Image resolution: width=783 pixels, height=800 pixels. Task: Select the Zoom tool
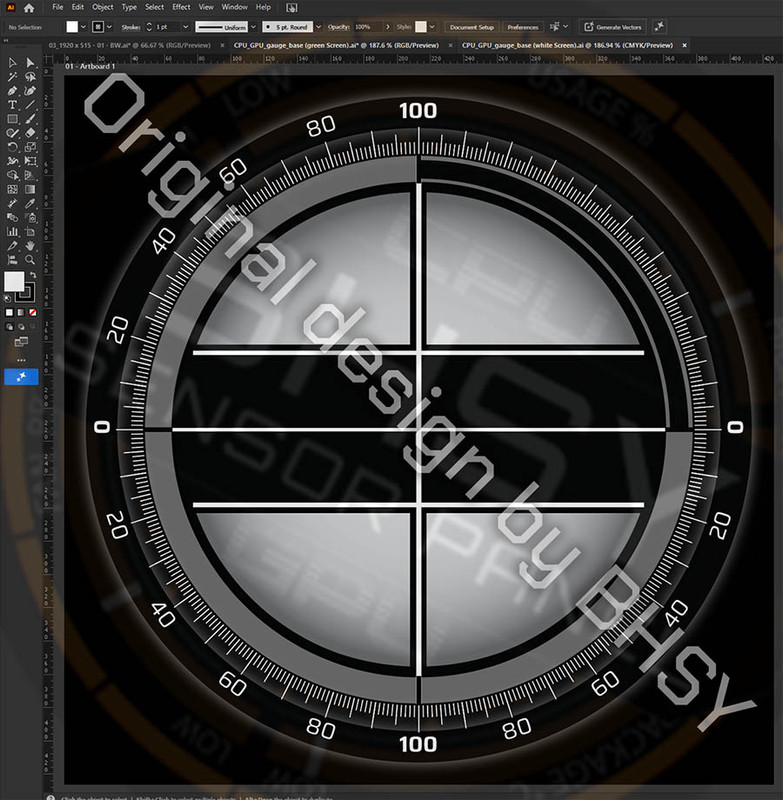click(x=30, y=260)
